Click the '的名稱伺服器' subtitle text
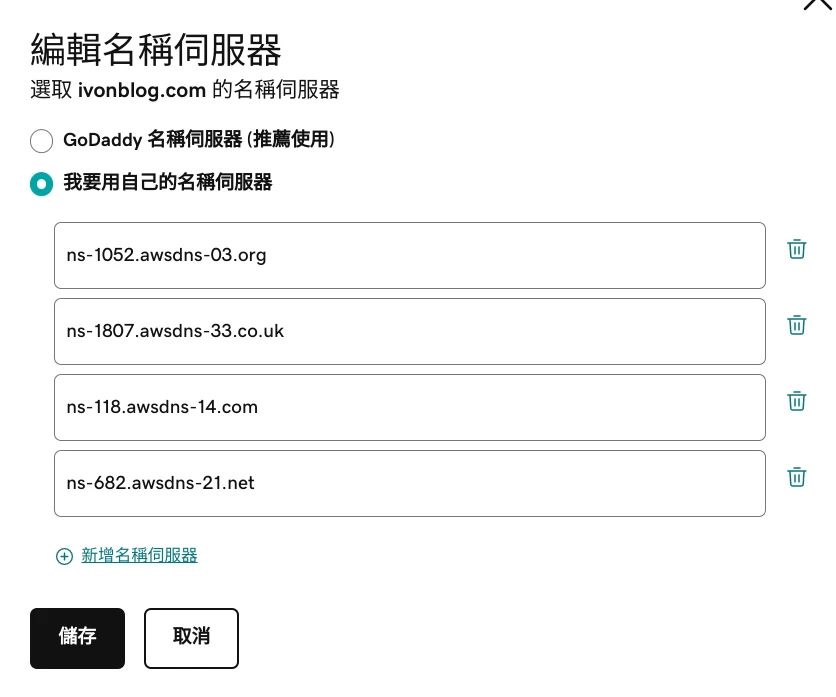 [x=275, y=90]
